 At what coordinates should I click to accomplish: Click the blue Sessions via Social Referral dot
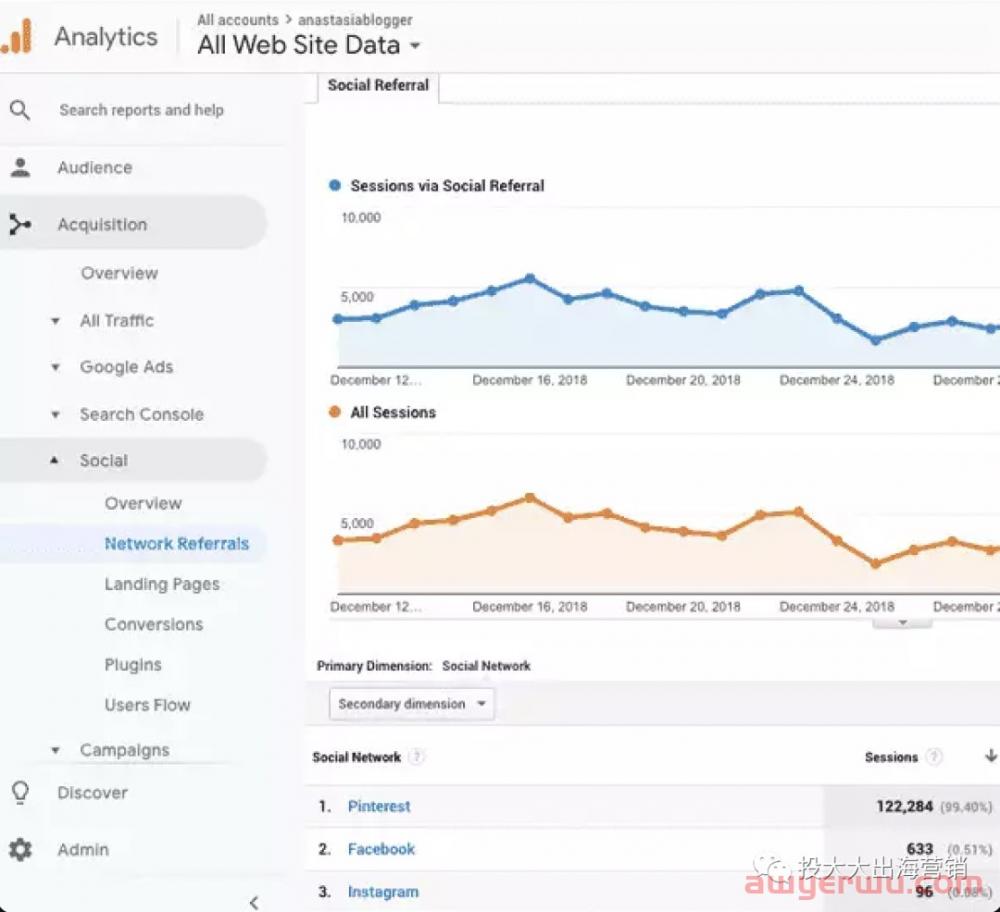(x=335, y=186)
